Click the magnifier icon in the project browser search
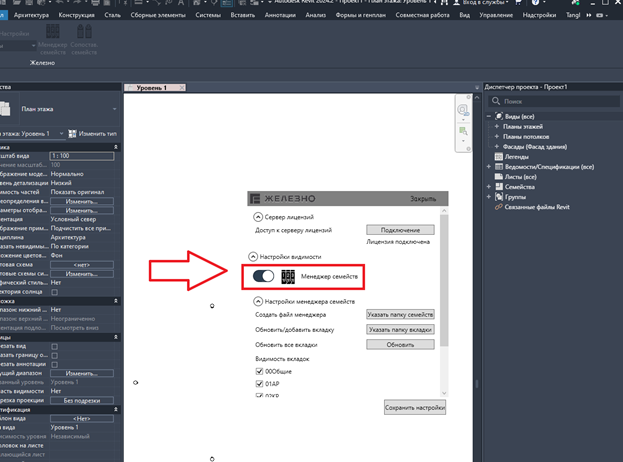The width and height of the screenshot is (623, 462). coord(496,101)
